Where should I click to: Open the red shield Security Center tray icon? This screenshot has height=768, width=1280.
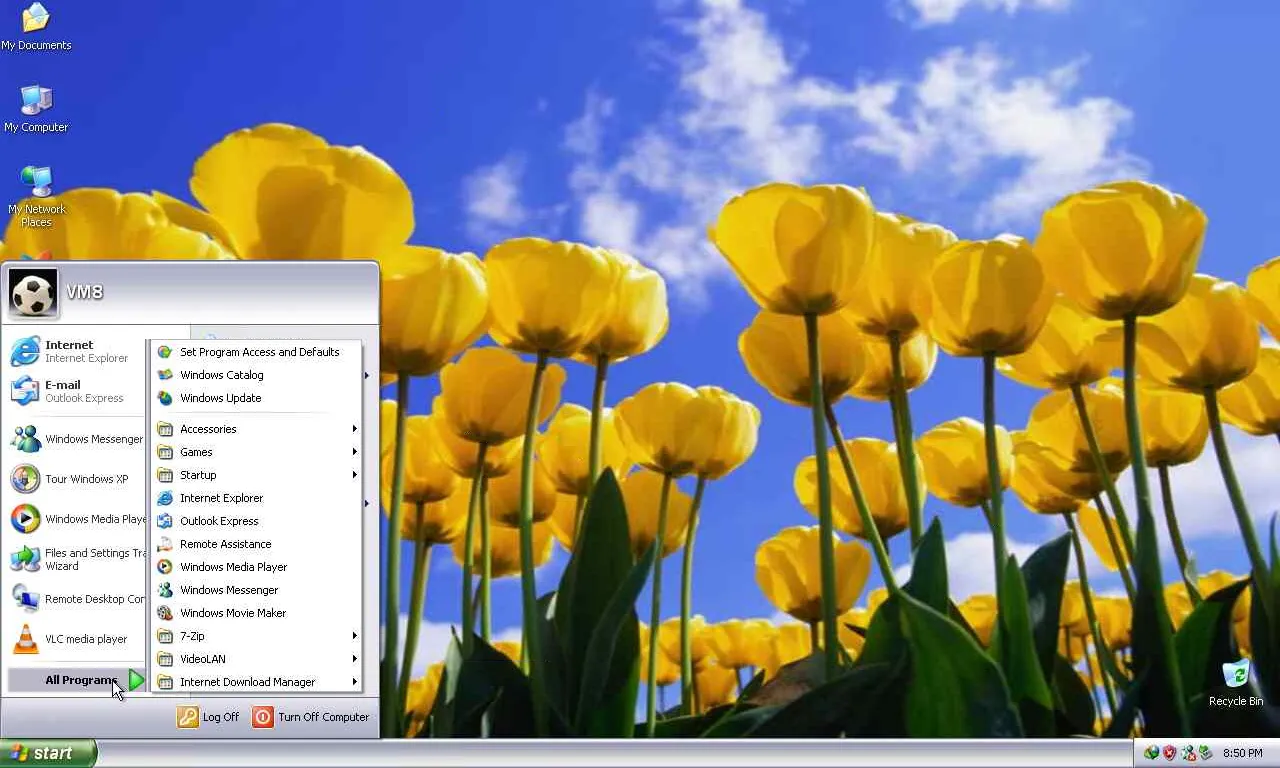tap(1170, 753)
